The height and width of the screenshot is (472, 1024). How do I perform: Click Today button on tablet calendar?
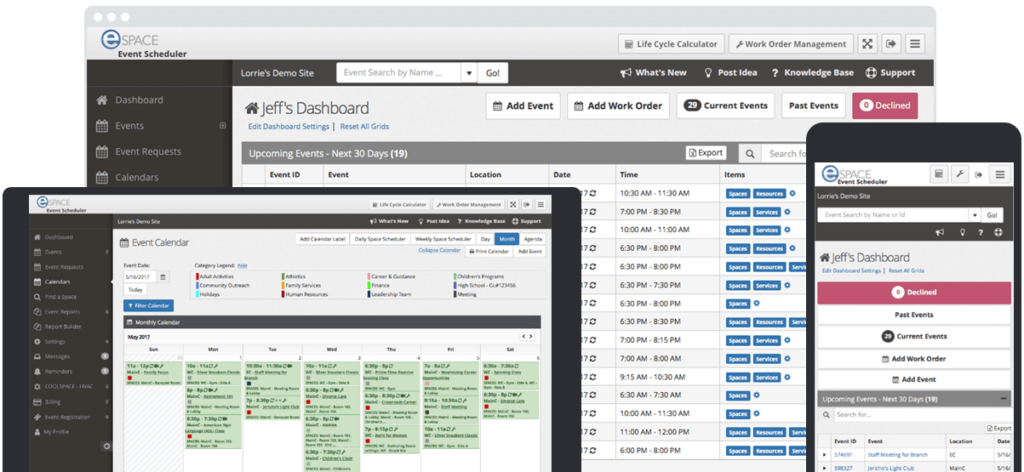coord(136,290)
